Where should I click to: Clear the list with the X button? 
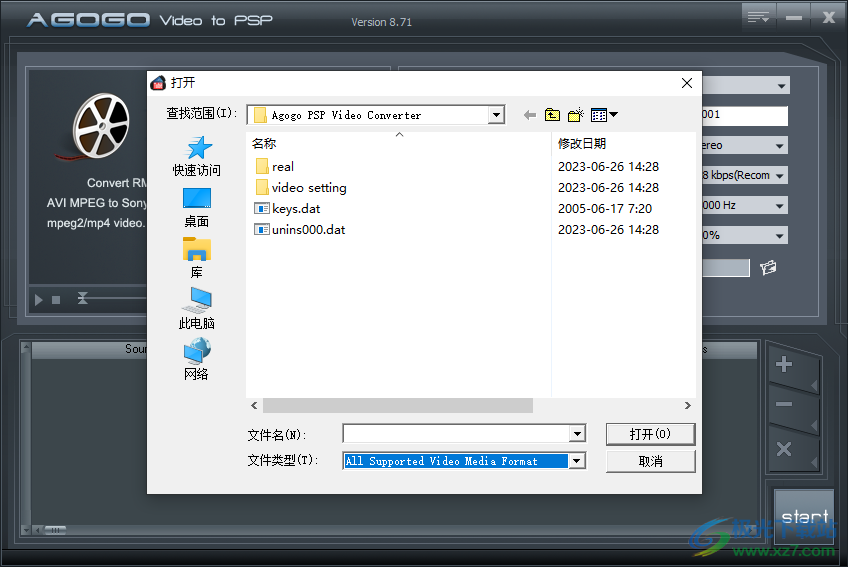(x=784, y=449)
